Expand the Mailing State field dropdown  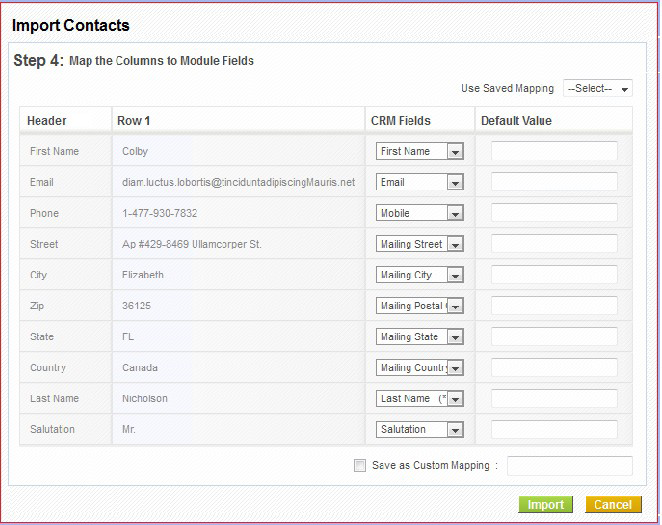pos(420,337)
